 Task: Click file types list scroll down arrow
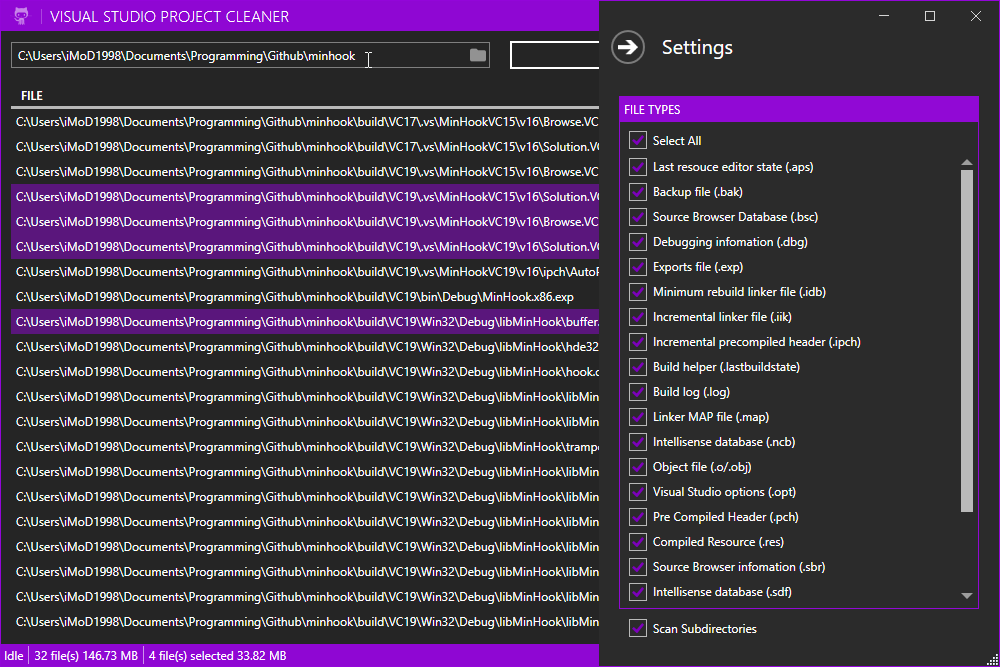click(967, 596)
